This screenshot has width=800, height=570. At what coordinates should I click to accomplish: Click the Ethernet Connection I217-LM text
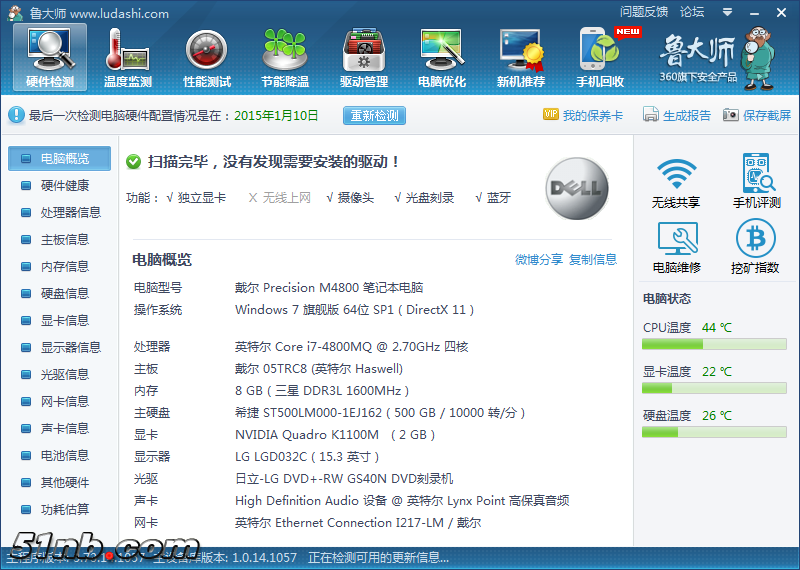coord(358,523)
